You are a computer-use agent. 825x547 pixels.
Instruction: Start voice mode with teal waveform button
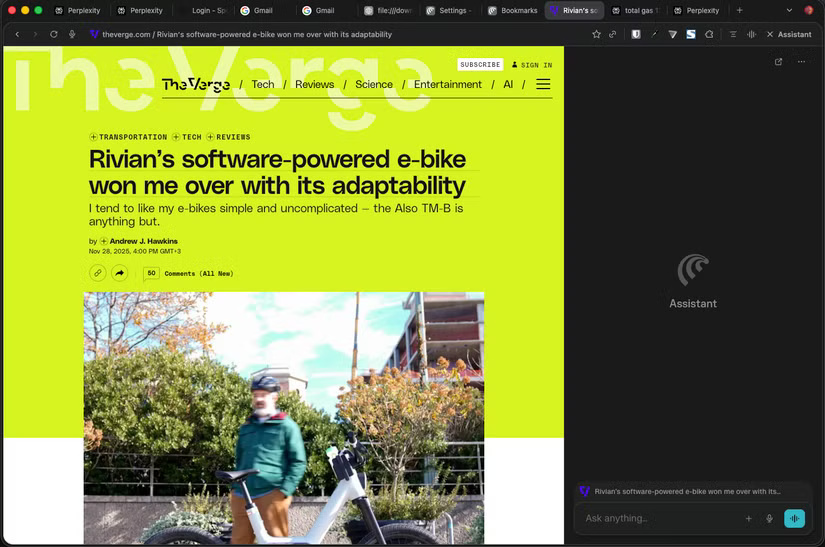pos(794,518)
